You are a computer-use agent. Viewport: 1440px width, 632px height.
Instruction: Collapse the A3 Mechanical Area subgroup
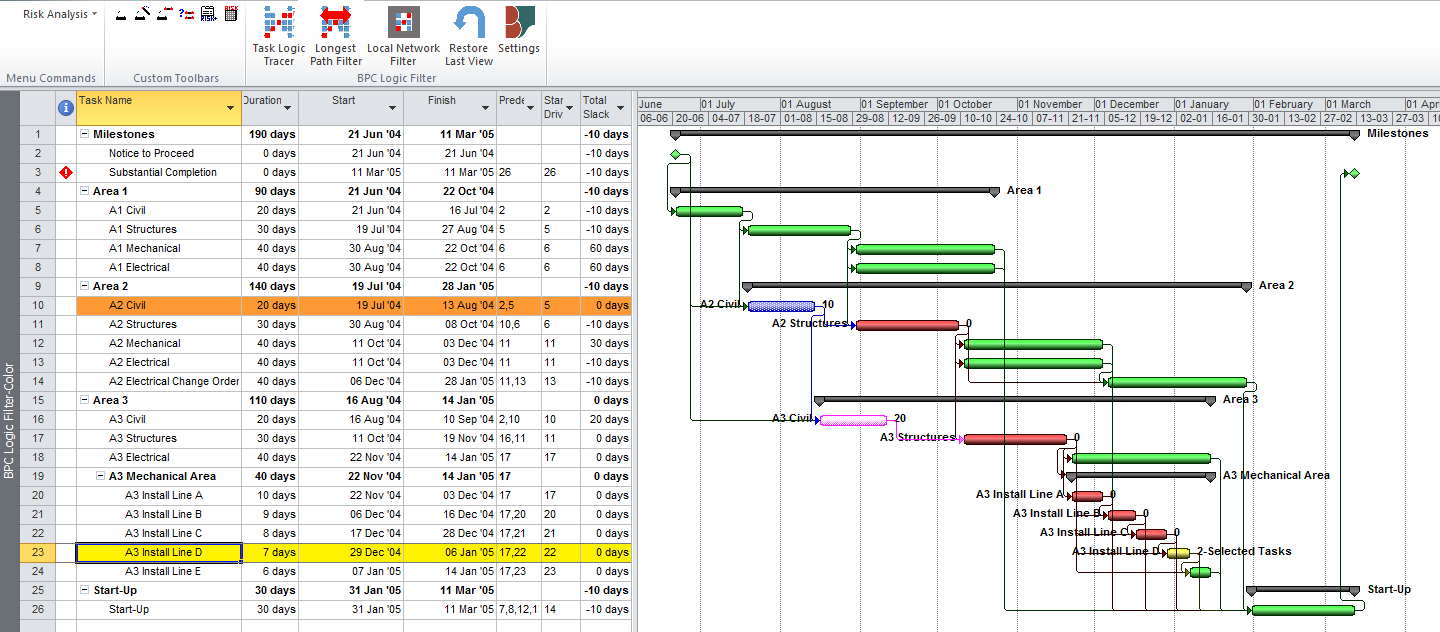click(x=101, y=476)
